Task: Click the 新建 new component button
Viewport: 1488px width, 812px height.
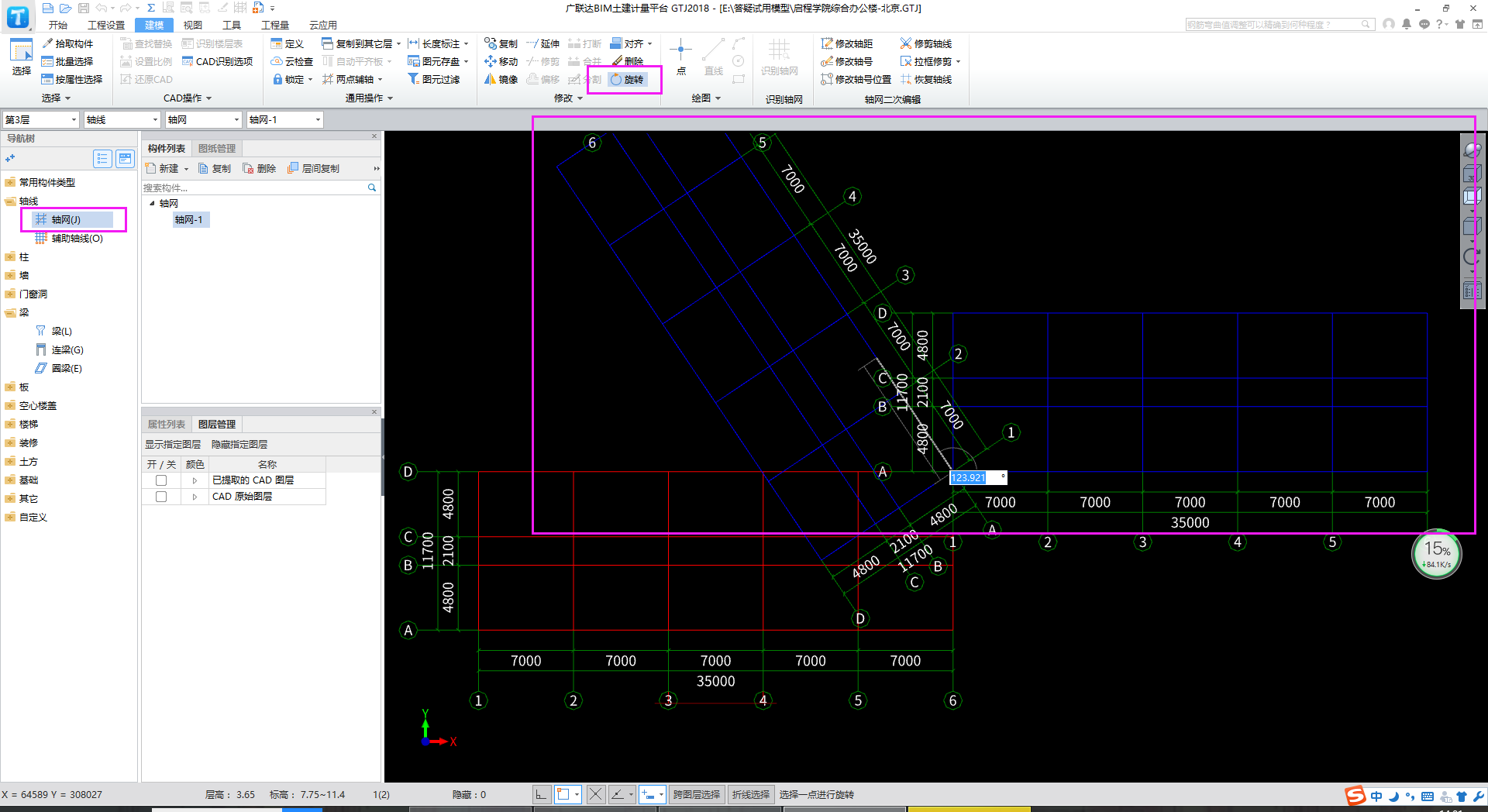Action: click(167, 168)
